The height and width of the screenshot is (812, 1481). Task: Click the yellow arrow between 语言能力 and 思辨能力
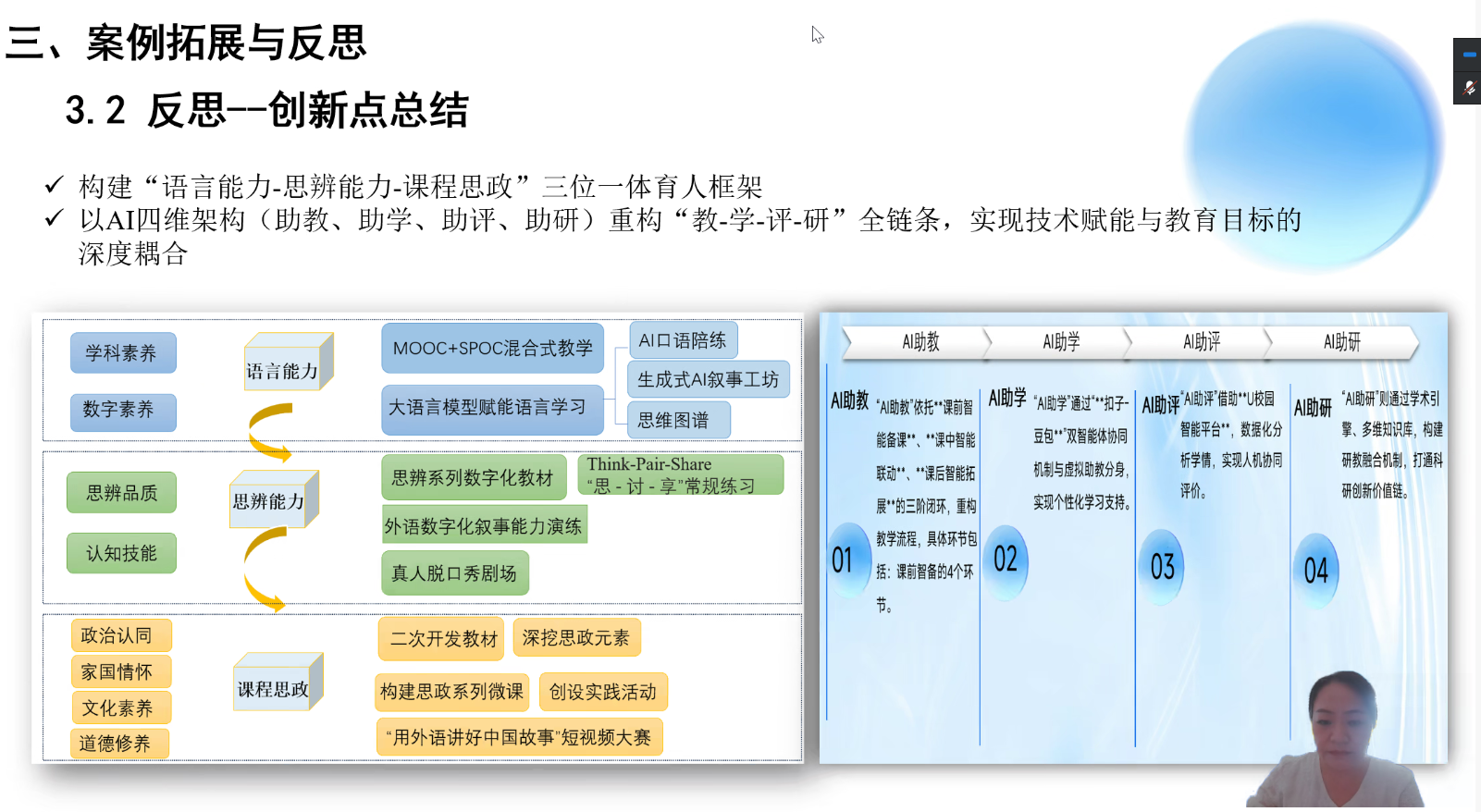point(270,432)
